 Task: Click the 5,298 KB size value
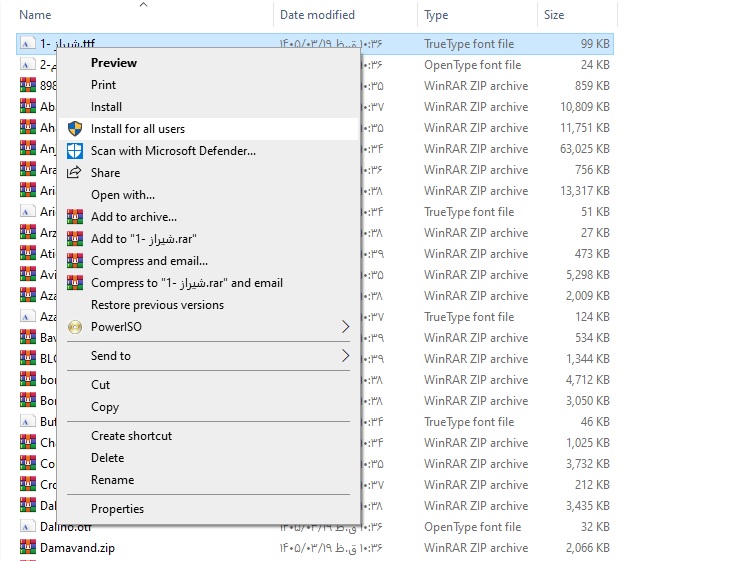(587, 275)
